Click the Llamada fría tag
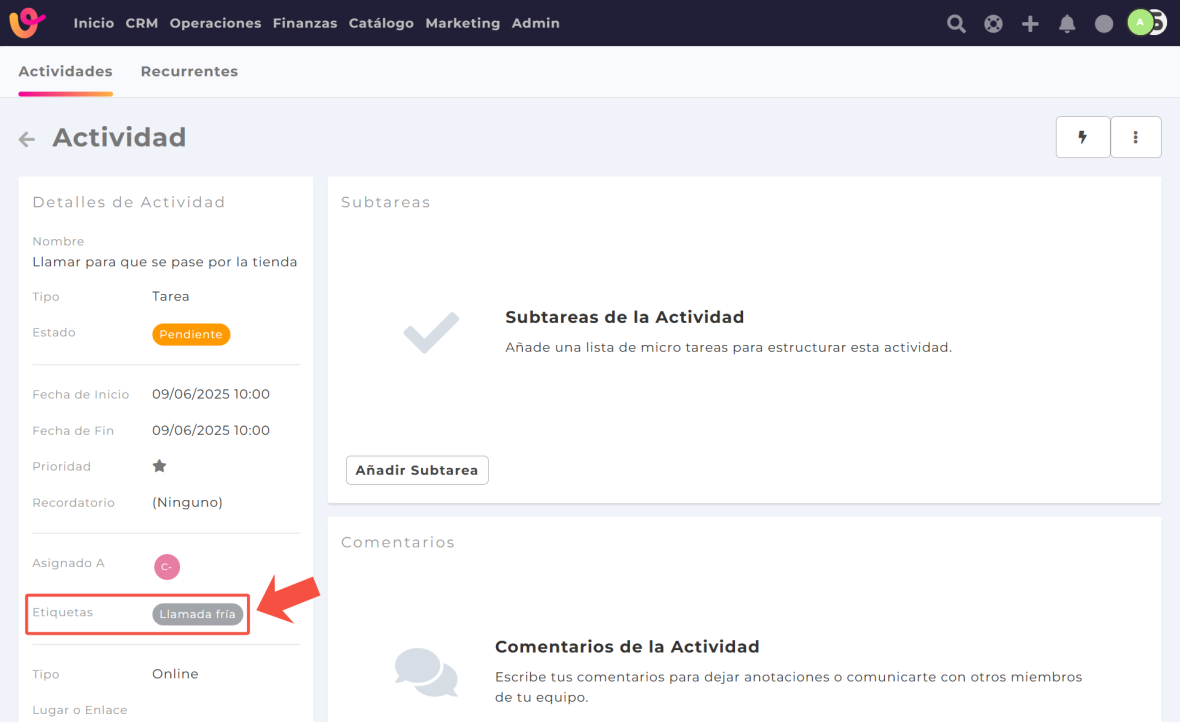This screenshot has height=722, width=1180. (x=198, y=614)
